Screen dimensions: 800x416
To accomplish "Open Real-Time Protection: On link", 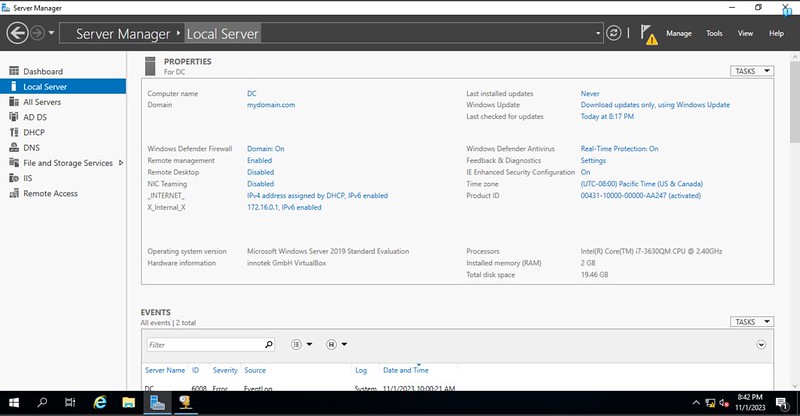I will (x=619, y=149).
